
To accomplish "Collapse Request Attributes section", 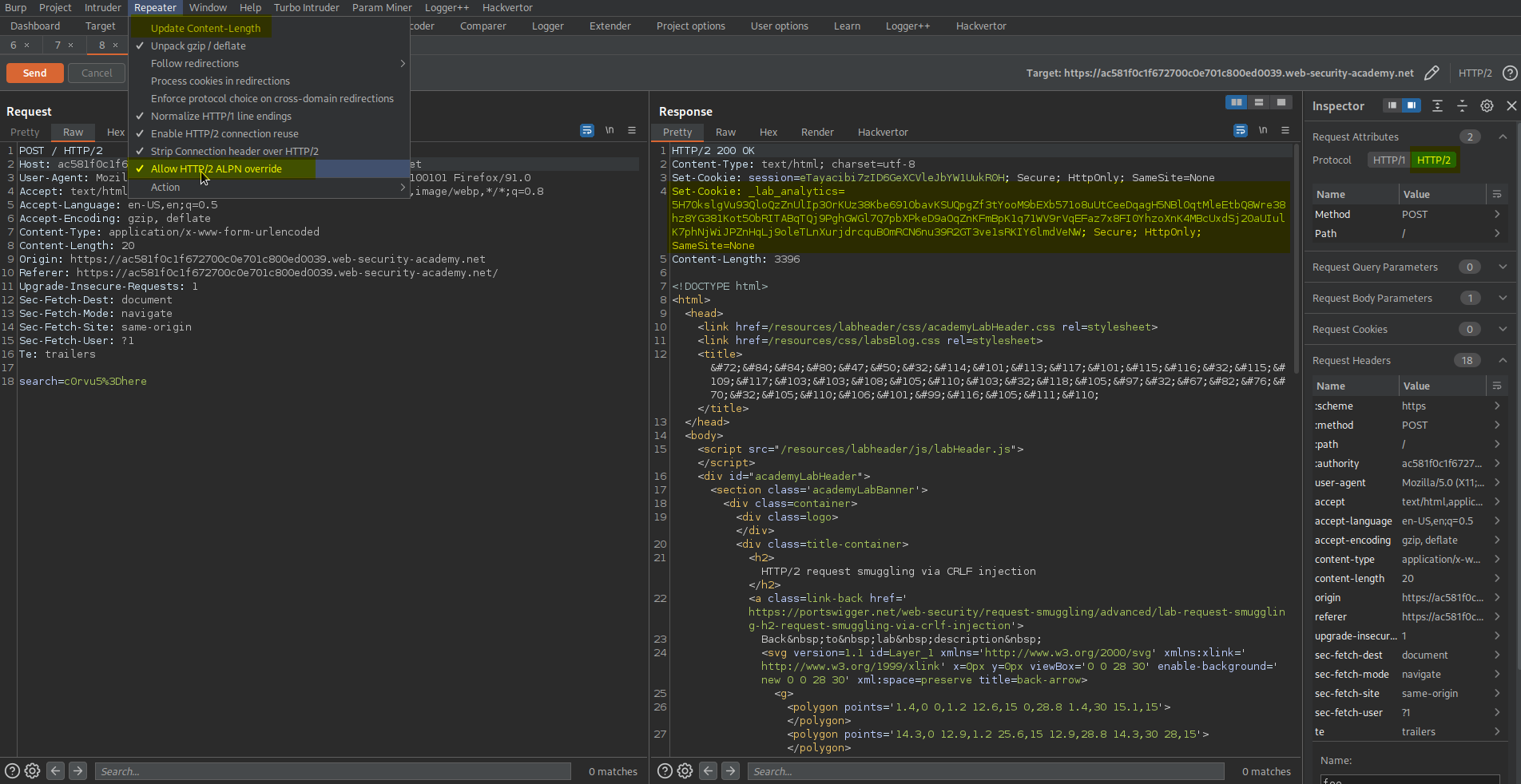I will tap(1503, 137).
